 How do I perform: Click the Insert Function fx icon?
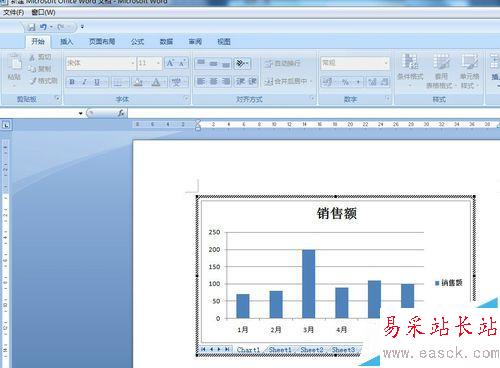121,113
